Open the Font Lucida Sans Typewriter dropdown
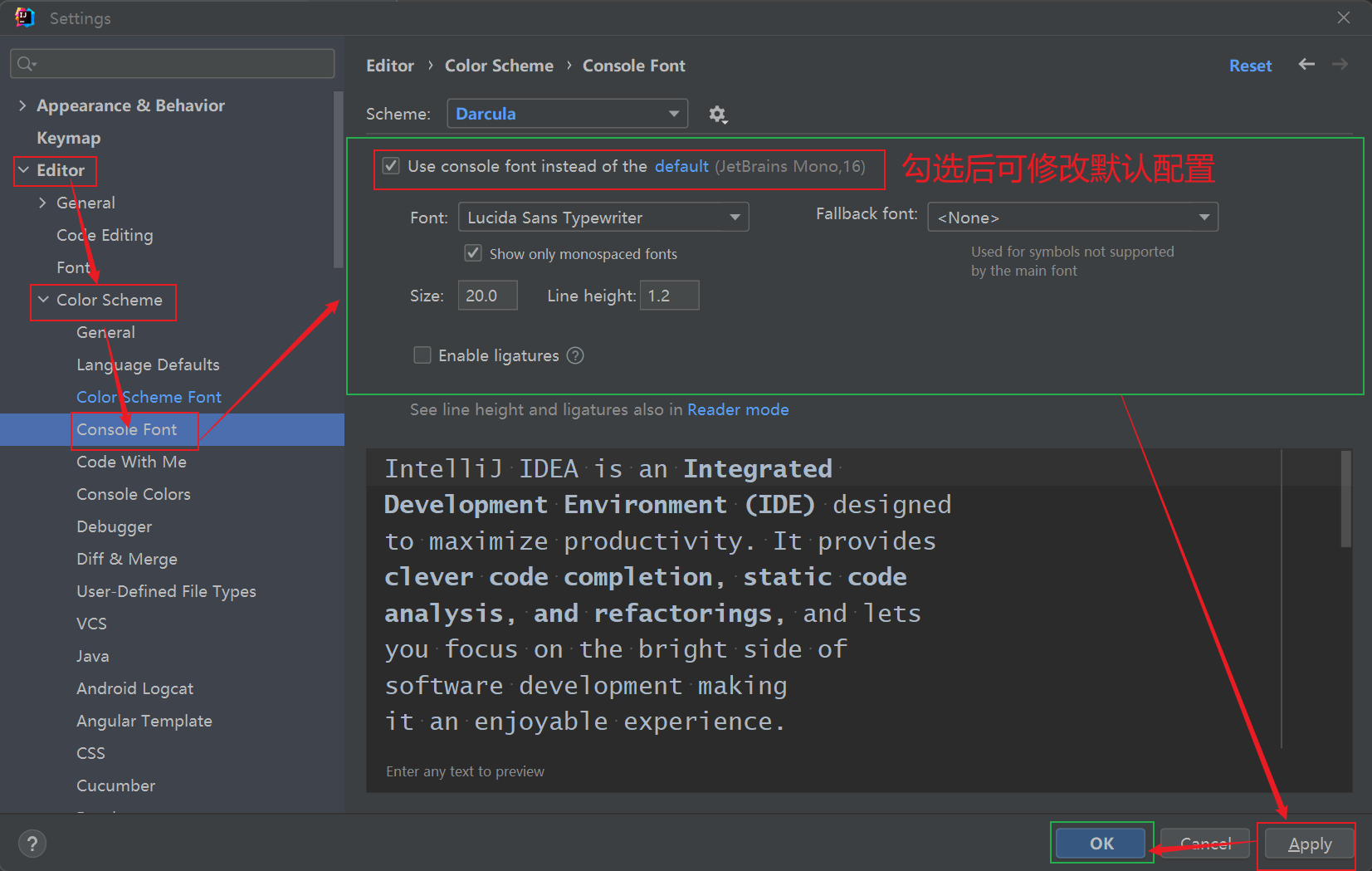The height and width of the screenshot is (871, 1372). tap(603, 218)
